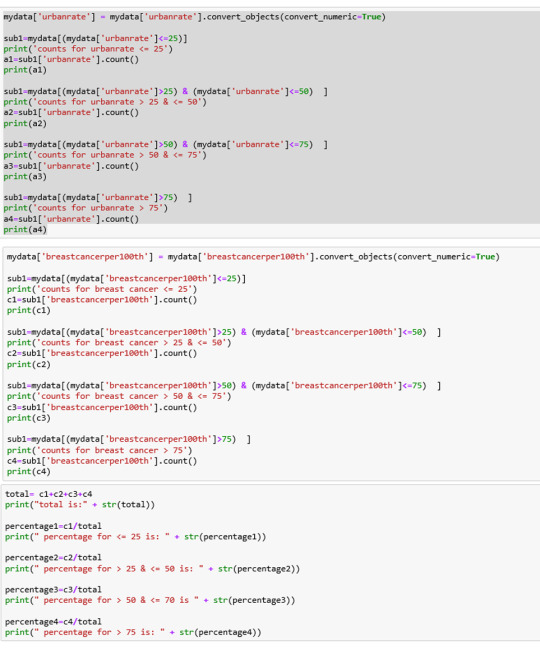Click print("total is:" + str(total))
Viewport: 540px width, 650px height.
tap(80, 504)
